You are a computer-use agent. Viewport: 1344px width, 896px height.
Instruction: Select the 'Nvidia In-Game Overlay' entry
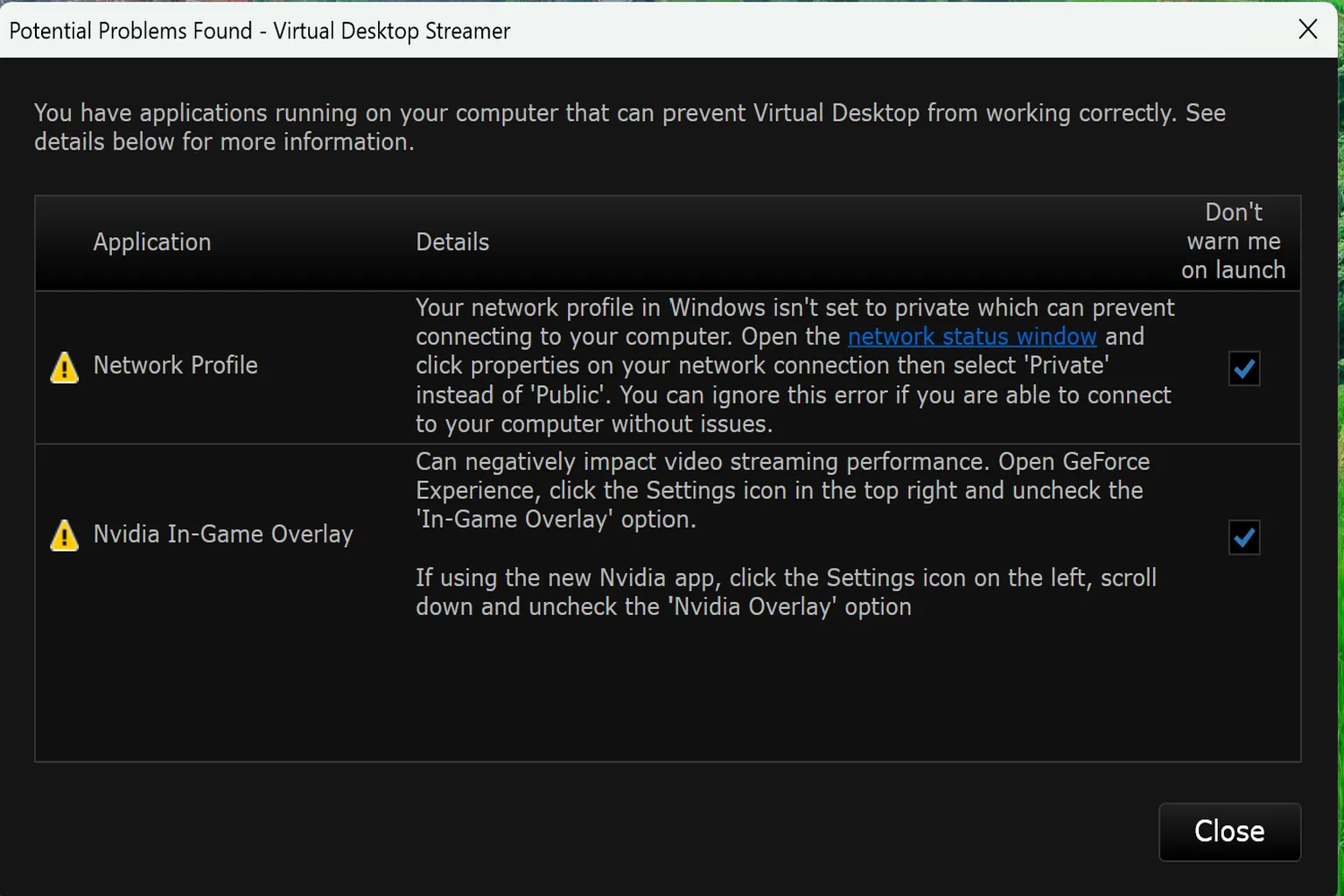click(223, 534)
